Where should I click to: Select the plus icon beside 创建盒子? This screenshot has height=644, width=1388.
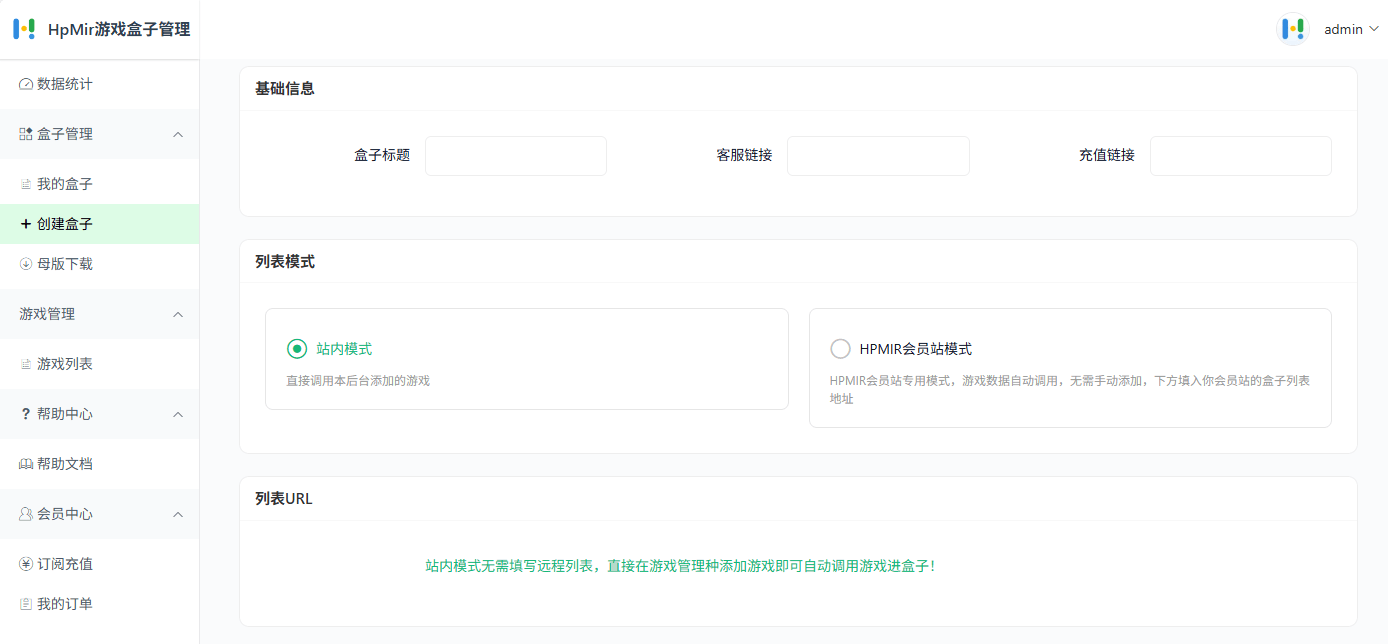pyautogui.click(x=26, y=224)
